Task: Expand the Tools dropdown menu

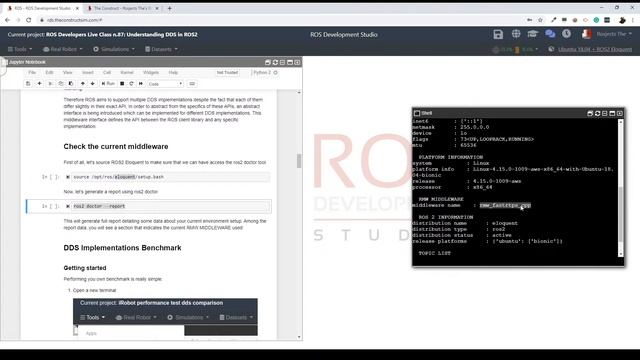Action: 20,49
